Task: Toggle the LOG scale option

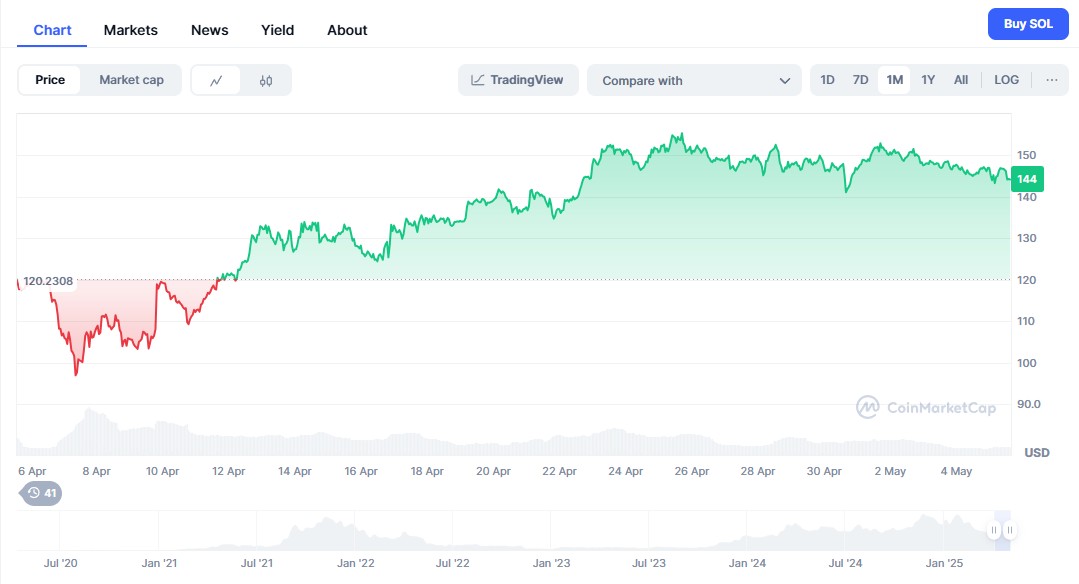Action: click(x=1006, y=80)
